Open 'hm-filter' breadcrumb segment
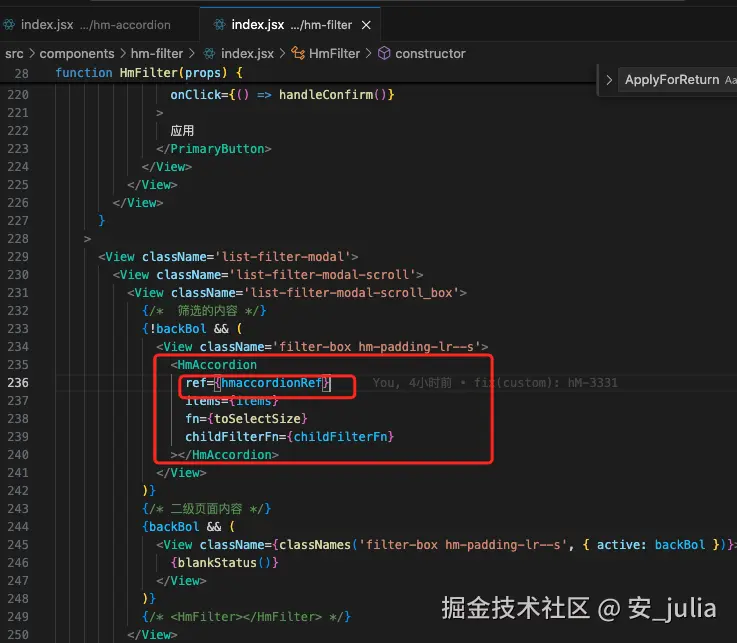Screen dimensions: 737x643 [157, 54]
